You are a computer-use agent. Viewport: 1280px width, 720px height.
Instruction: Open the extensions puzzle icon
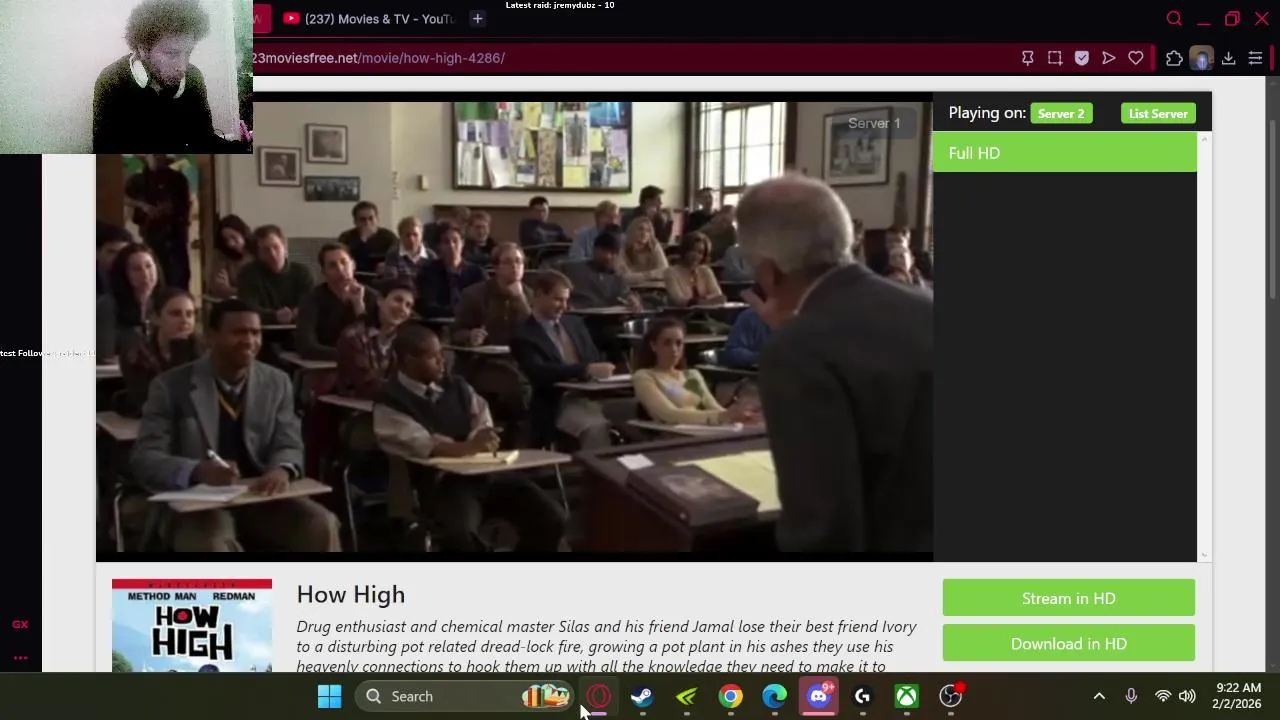pyautogui.click(x=1174, y=58)
